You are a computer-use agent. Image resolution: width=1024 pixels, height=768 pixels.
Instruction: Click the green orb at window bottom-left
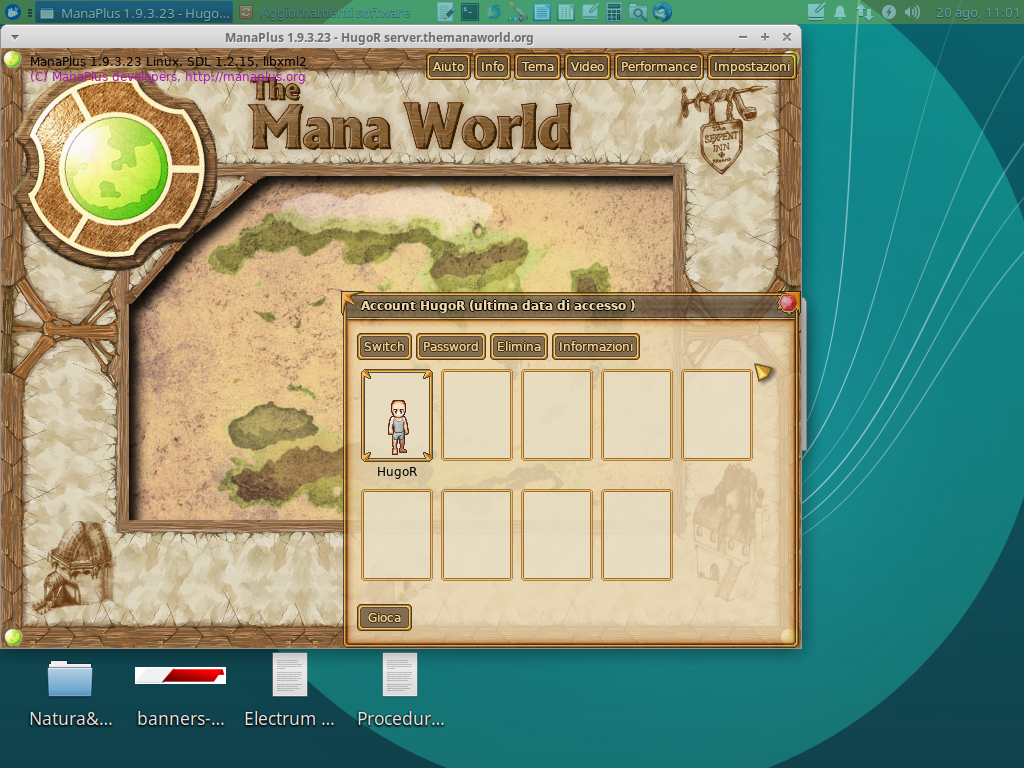click(12, 637)
